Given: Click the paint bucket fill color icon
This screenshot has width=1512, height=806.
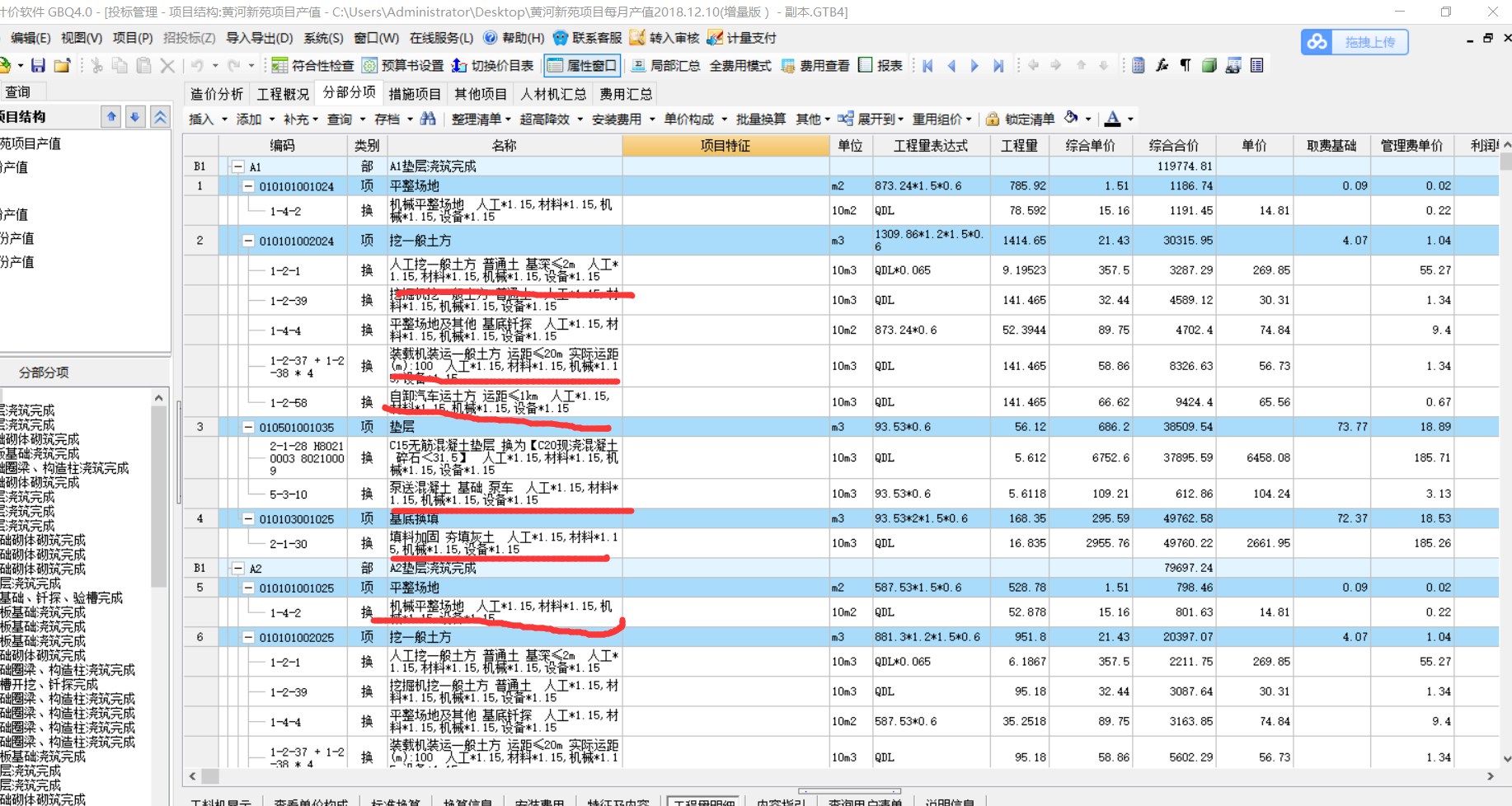Looking at the screenshot, I should pyautogui.click(x=1072, y=119).
